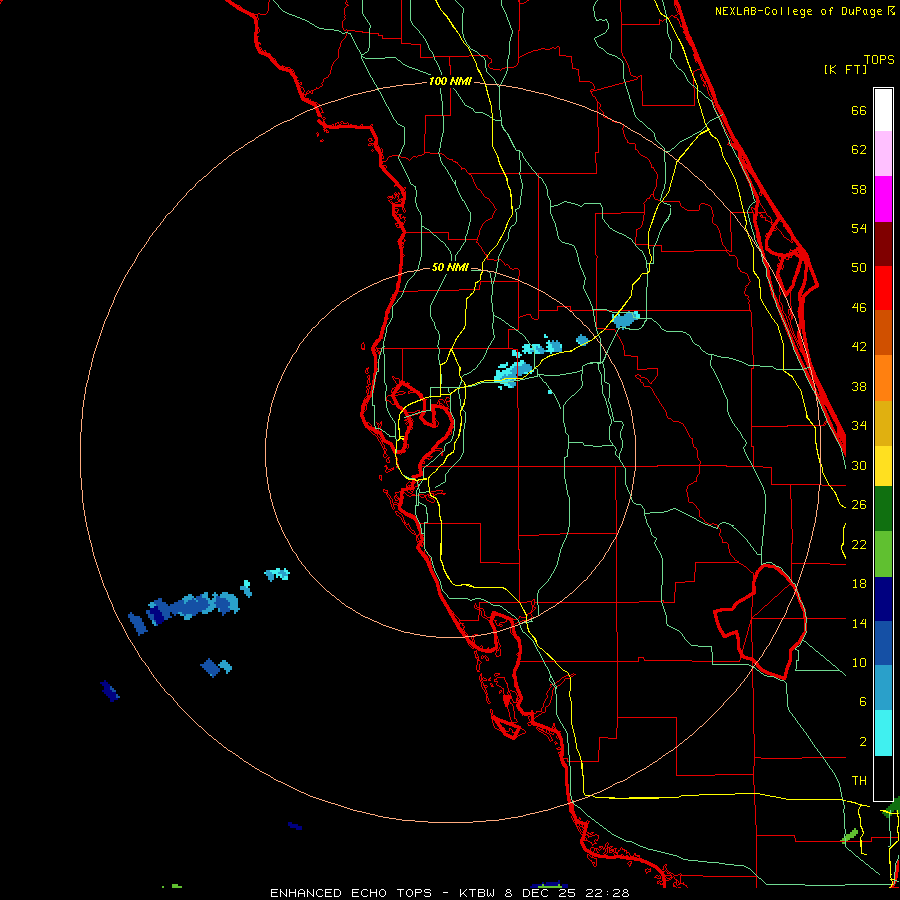Click the '30' legend value label
The image size is (900, 900).
click(x=859, y=465)
